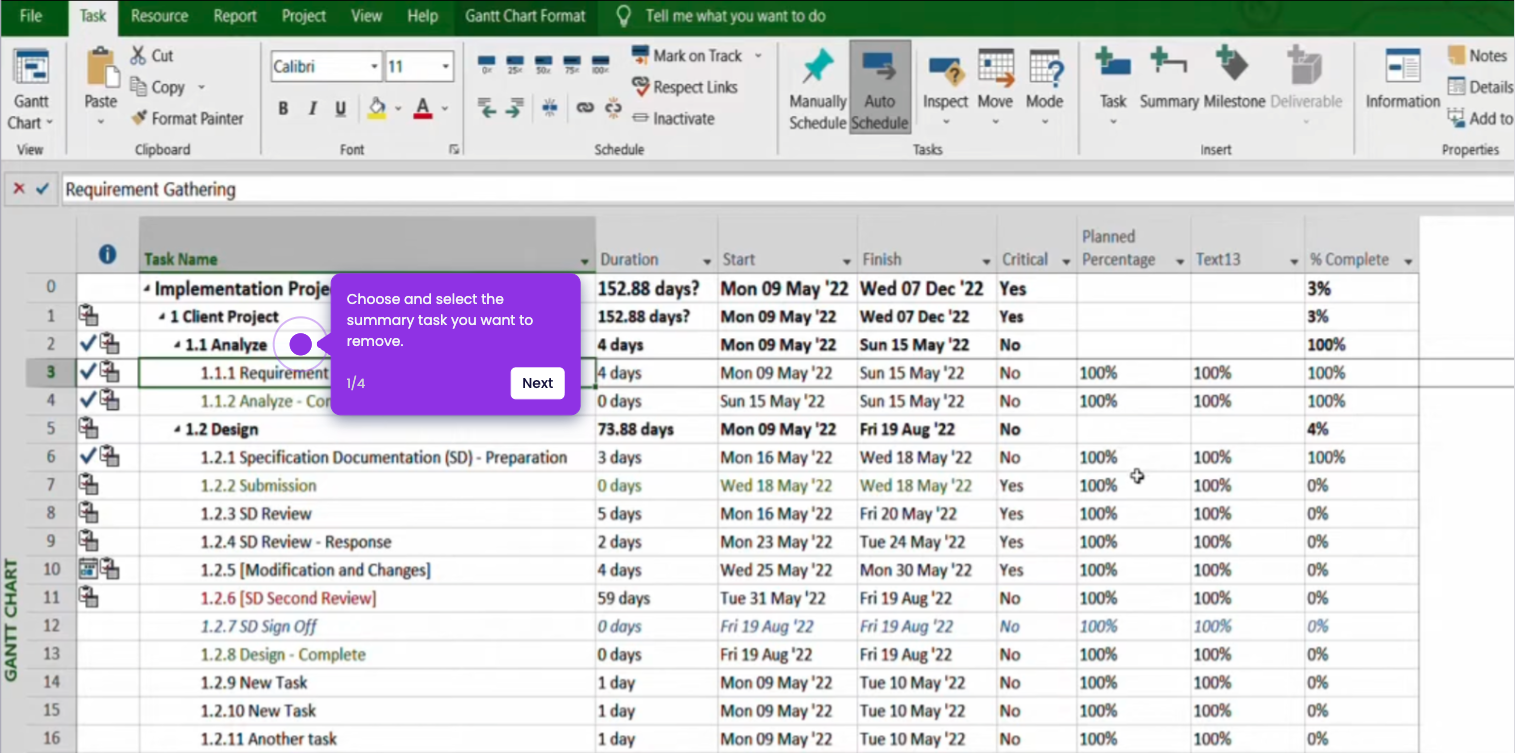Image resolution: width=1515 pixels, height=753 pixels.
Task: Open the Mark on Track dropdown arrow
Action: (757, 56)
